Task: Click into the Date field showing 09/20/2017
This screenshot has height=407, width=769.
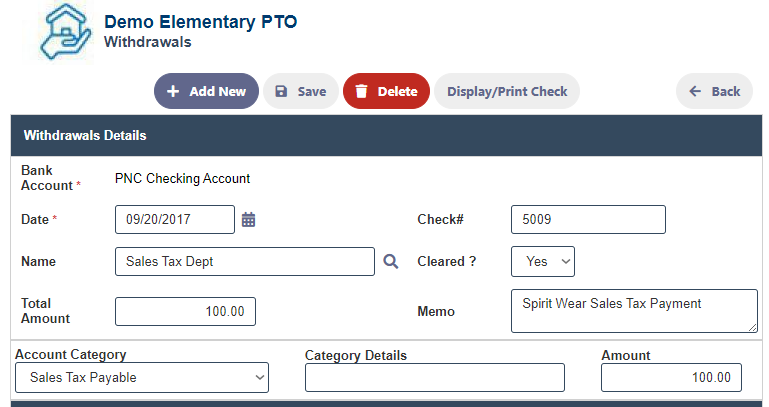Action: pos(175,219)
